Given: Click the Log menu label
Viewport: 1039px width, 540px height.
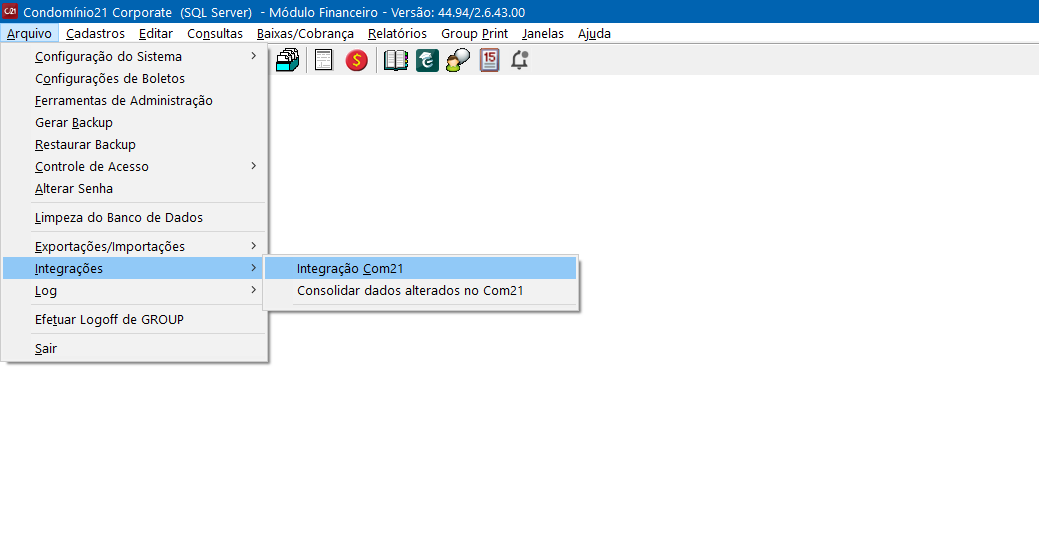Looking at the screenshot, I should (x=46, y=290).
